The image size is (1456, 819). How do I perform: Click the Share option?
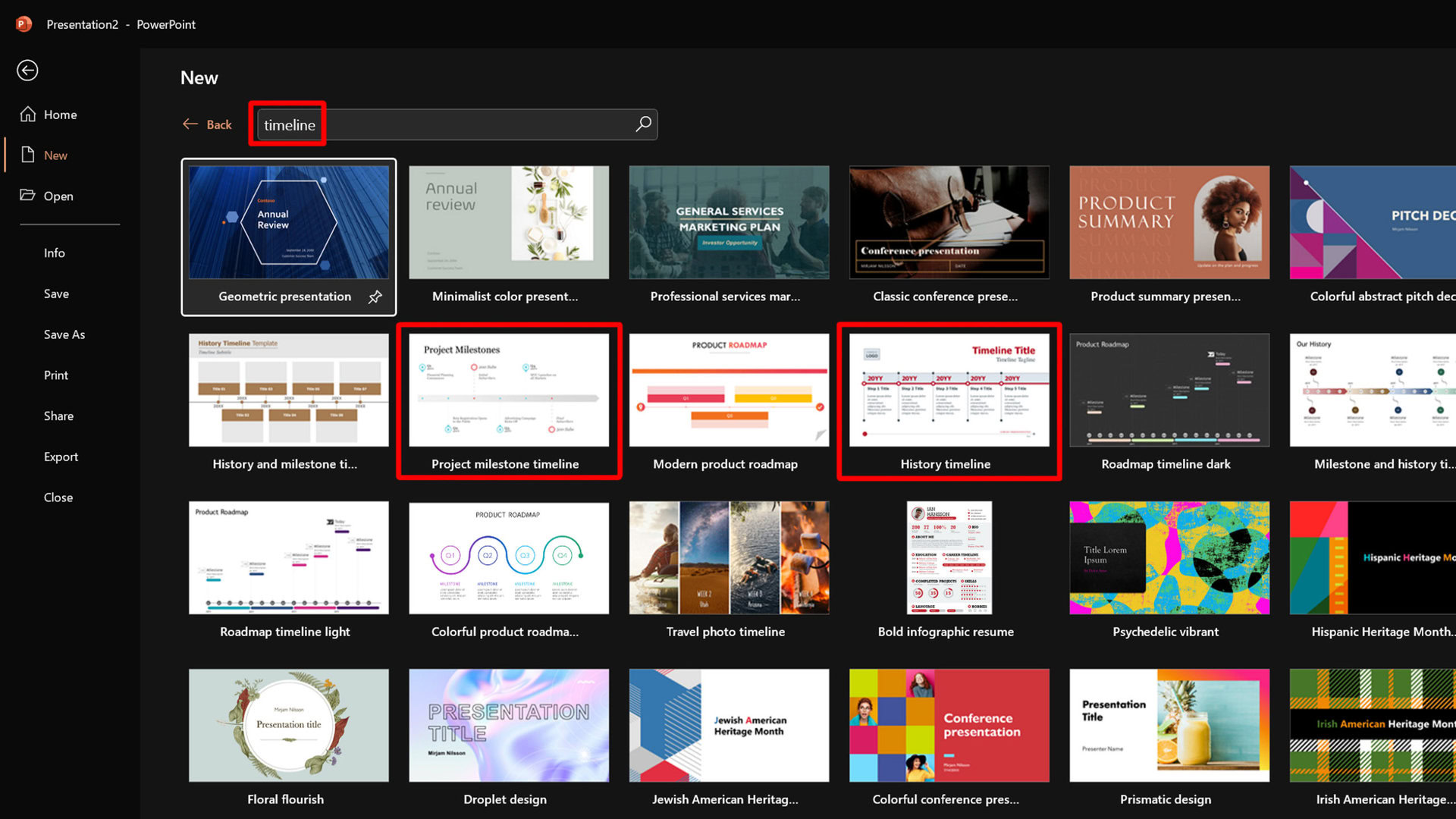click(x=58, y=416)
